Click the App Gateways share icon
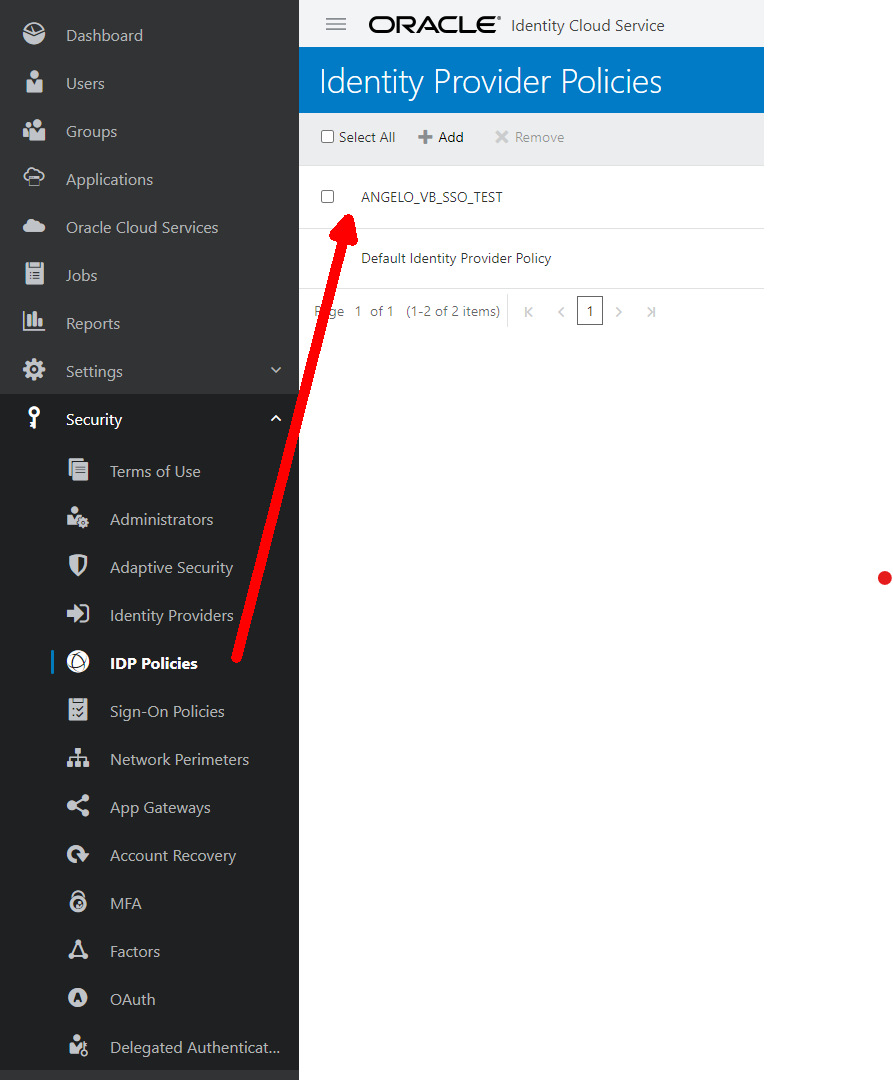This screenshot has width=893, height=1080. tap(78, 807)
